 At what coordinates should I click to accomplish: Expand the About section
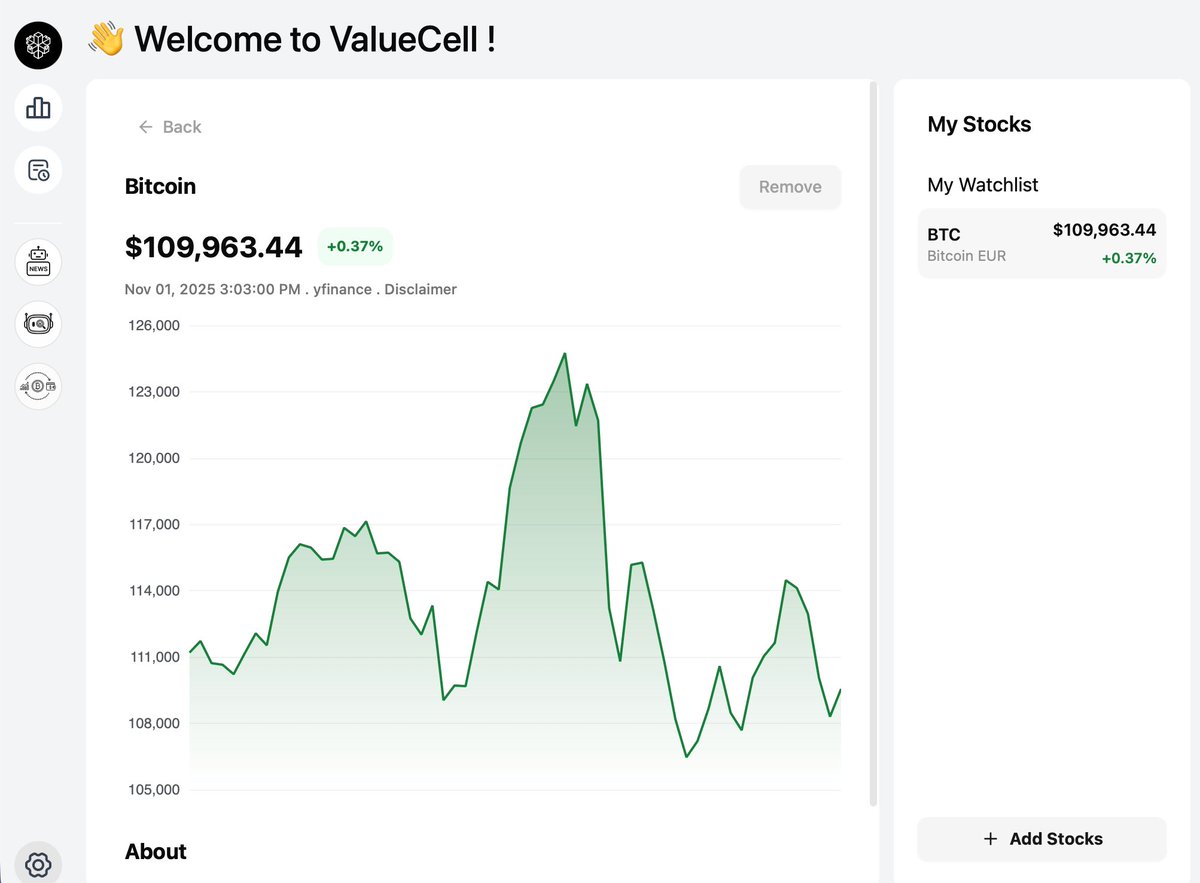click(x=156, y=851)
